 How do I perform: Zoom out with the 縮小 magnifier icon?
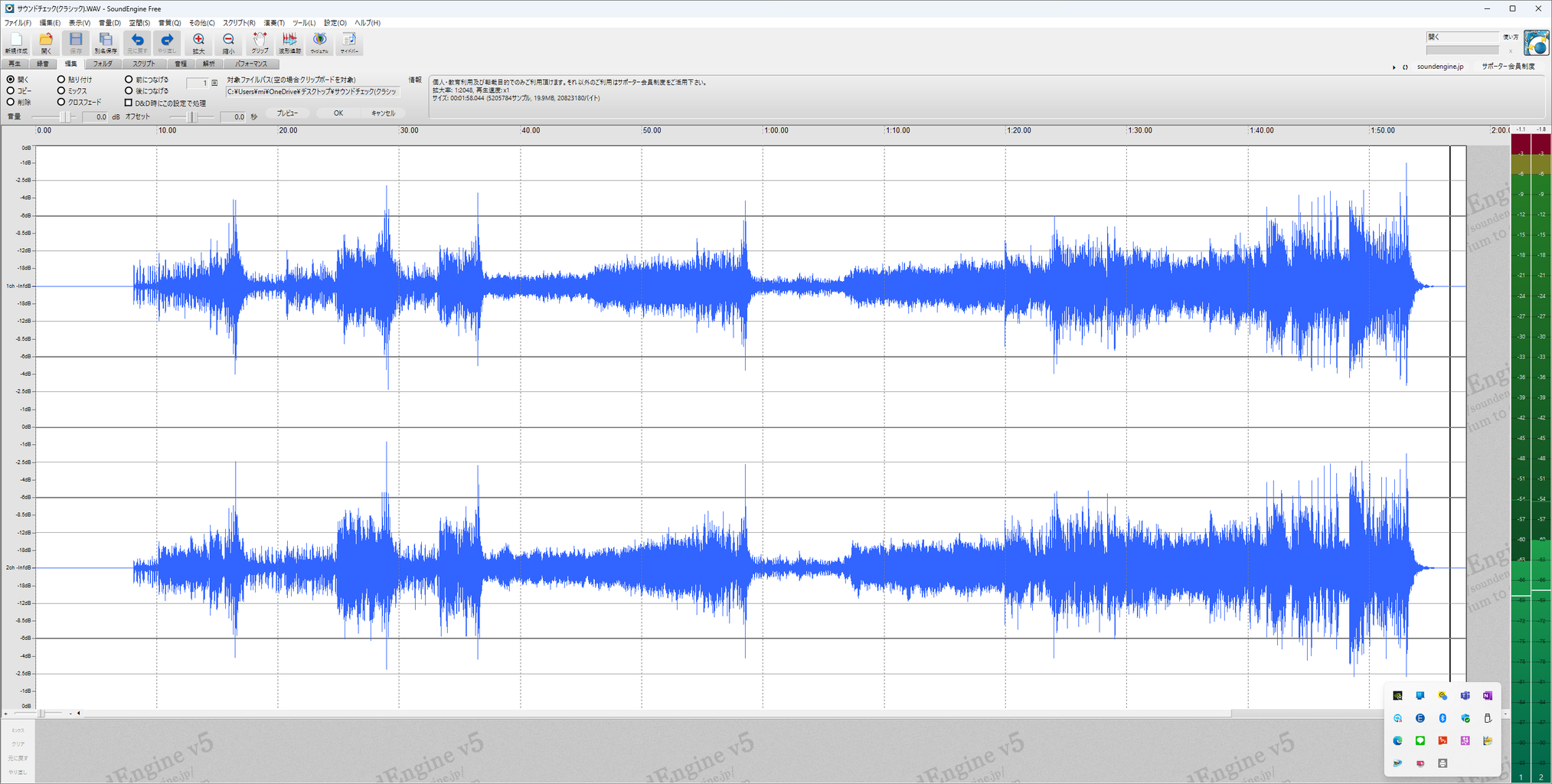(x=228, y=43)
